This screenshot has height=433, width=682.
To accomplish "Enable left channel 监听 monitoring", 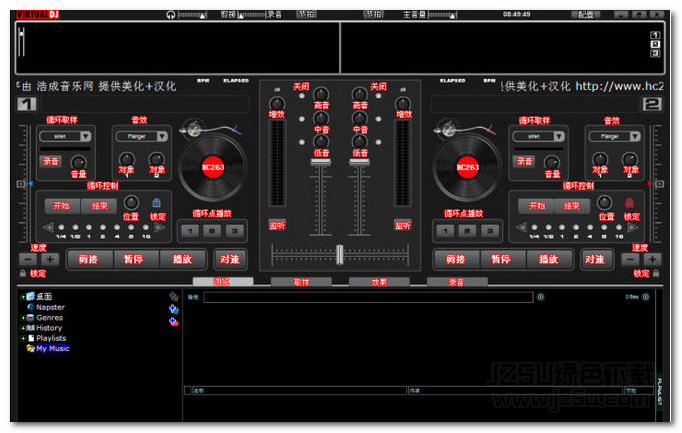I will pos(277,225).
